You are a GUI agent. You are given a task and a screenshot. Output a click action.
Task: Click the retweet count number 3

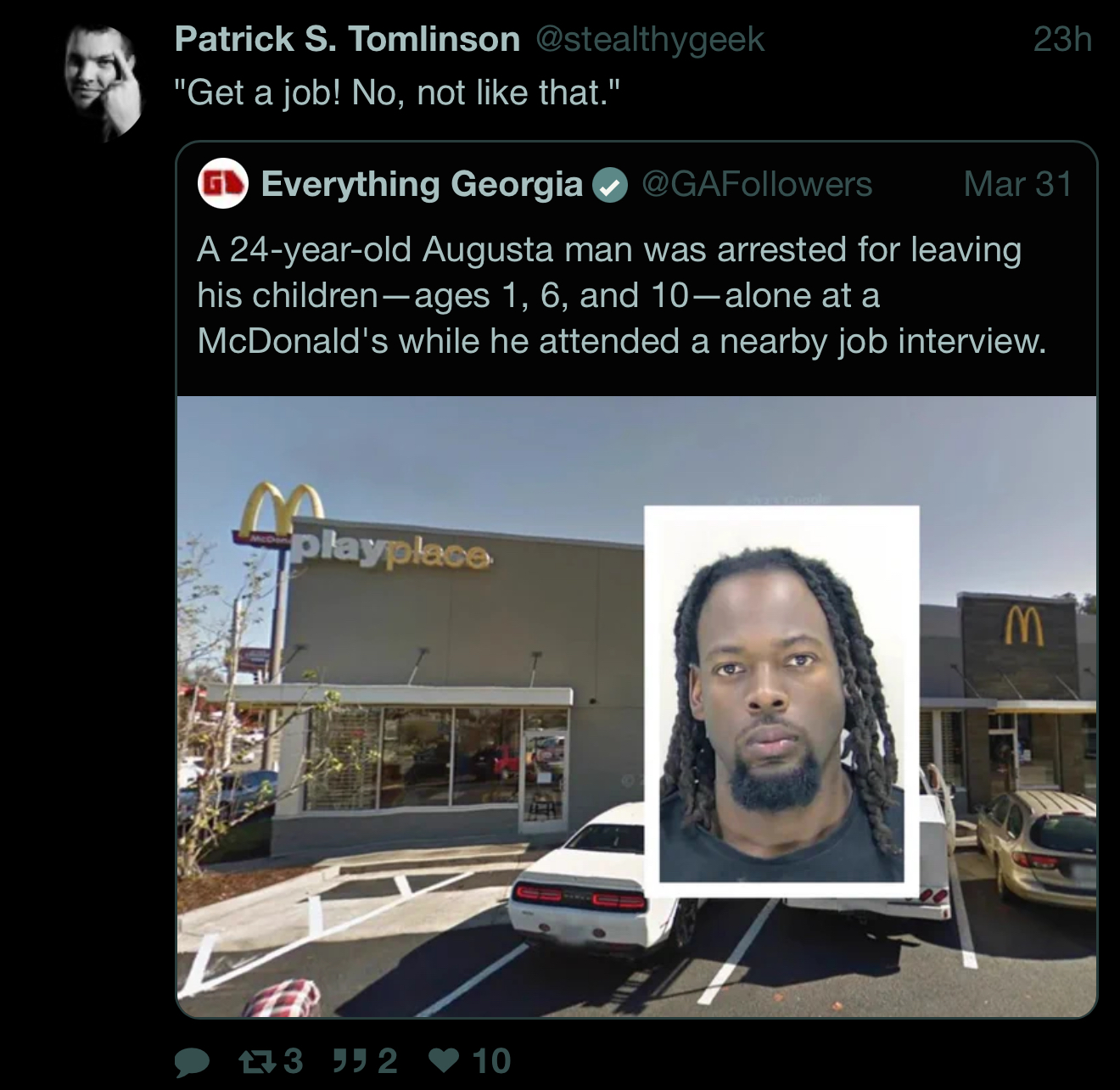click(292, 1060)
